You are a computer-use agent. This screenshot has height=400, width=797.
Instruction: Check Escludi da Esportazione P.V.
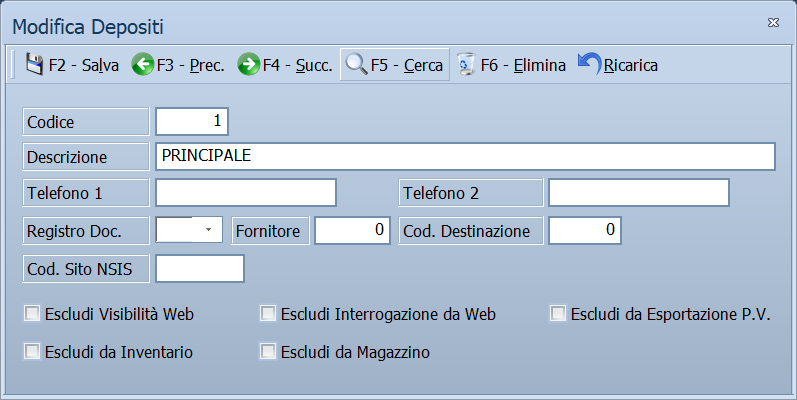tap(558, 314)
